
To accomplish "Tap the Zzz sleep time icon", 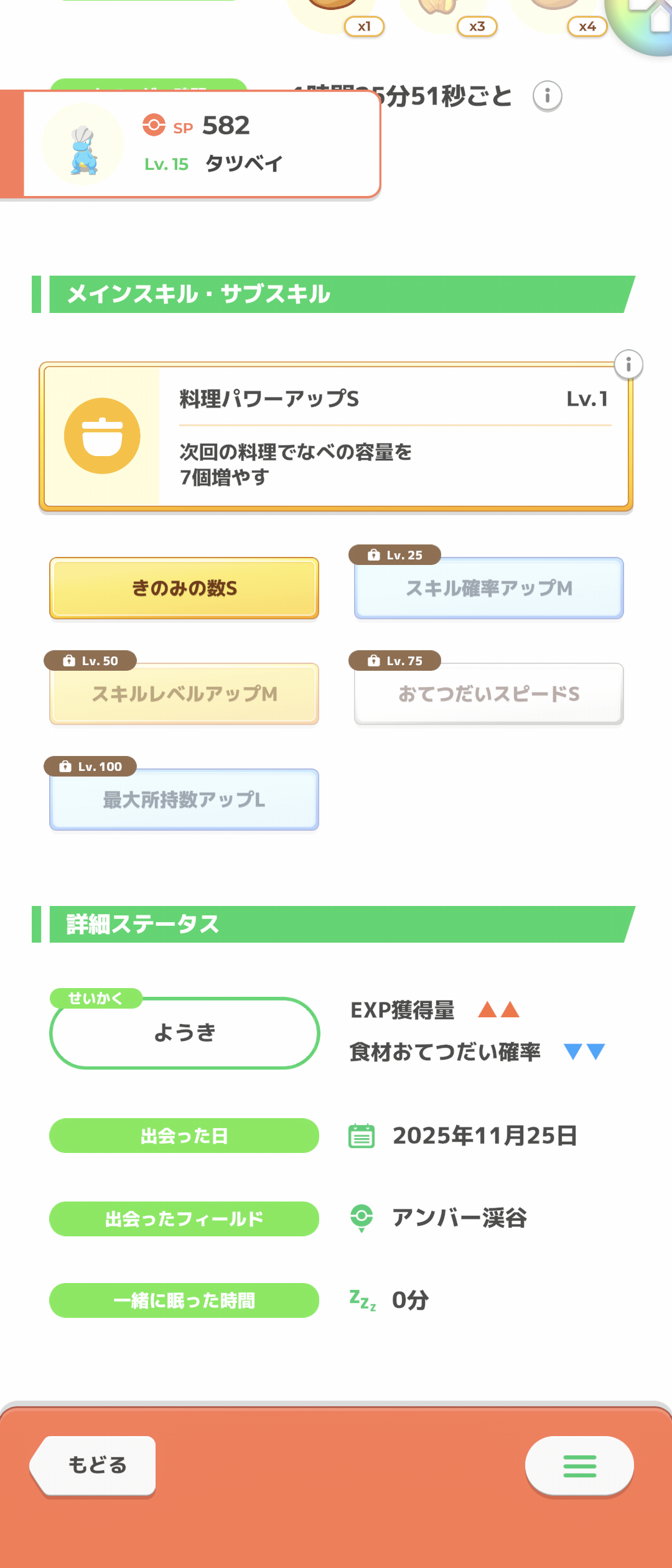I will pos(362,1300).
